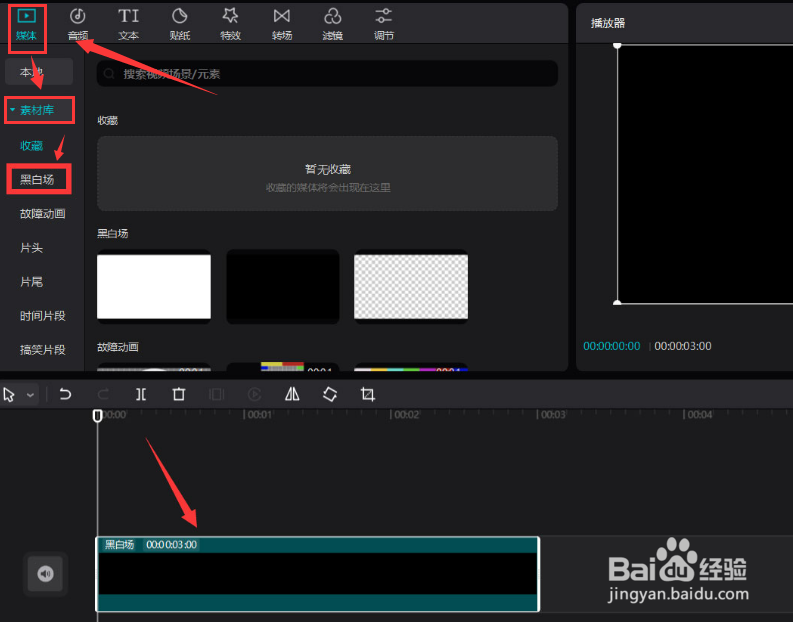
Task: Select the 黑白场 category
Action: (x=37, y=180)
